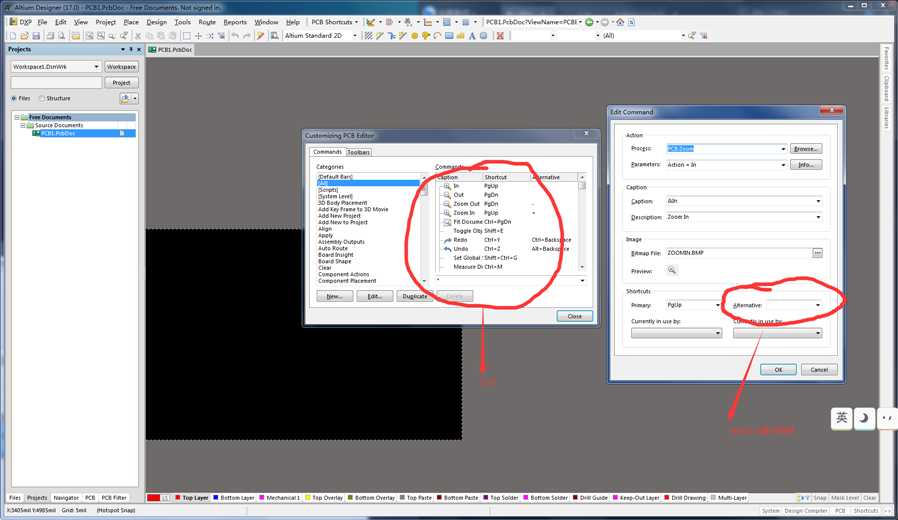This screenshot has height=520, width=898.
Task: Open the PCB Shortcuts dropdown menu
Action: (x=334, y=22)
